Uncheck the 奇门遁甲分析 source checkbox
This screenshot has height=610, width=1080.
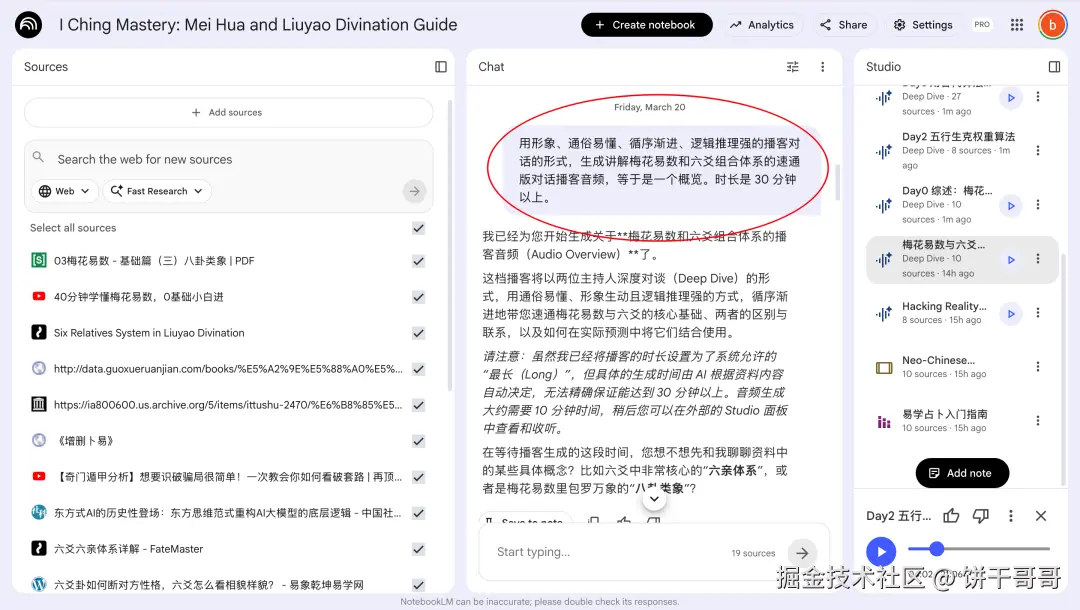[418, 477]
